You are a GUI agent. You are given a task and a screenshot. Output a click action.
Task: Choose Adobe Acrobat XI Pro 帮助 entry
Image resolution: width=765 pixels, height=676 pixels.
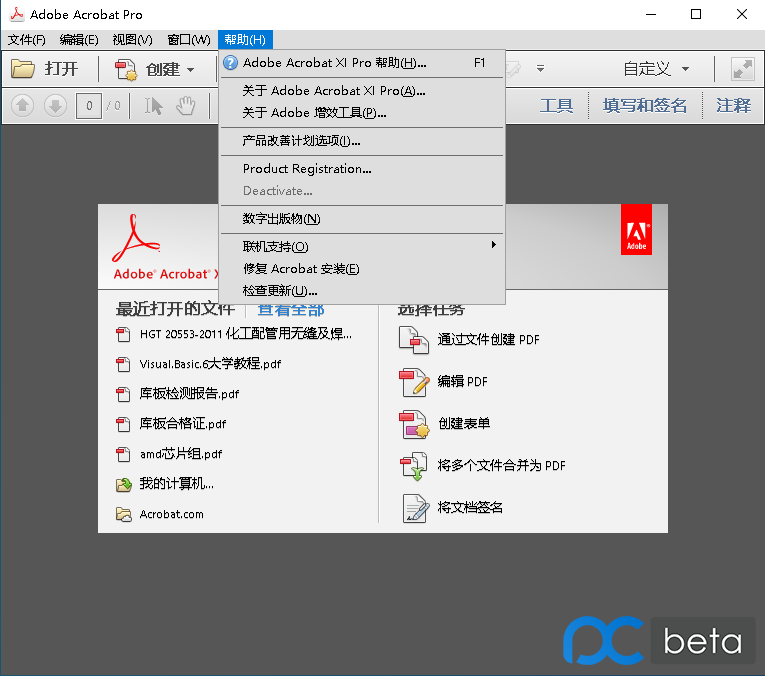pyautogui.click(x=362, y=63)
